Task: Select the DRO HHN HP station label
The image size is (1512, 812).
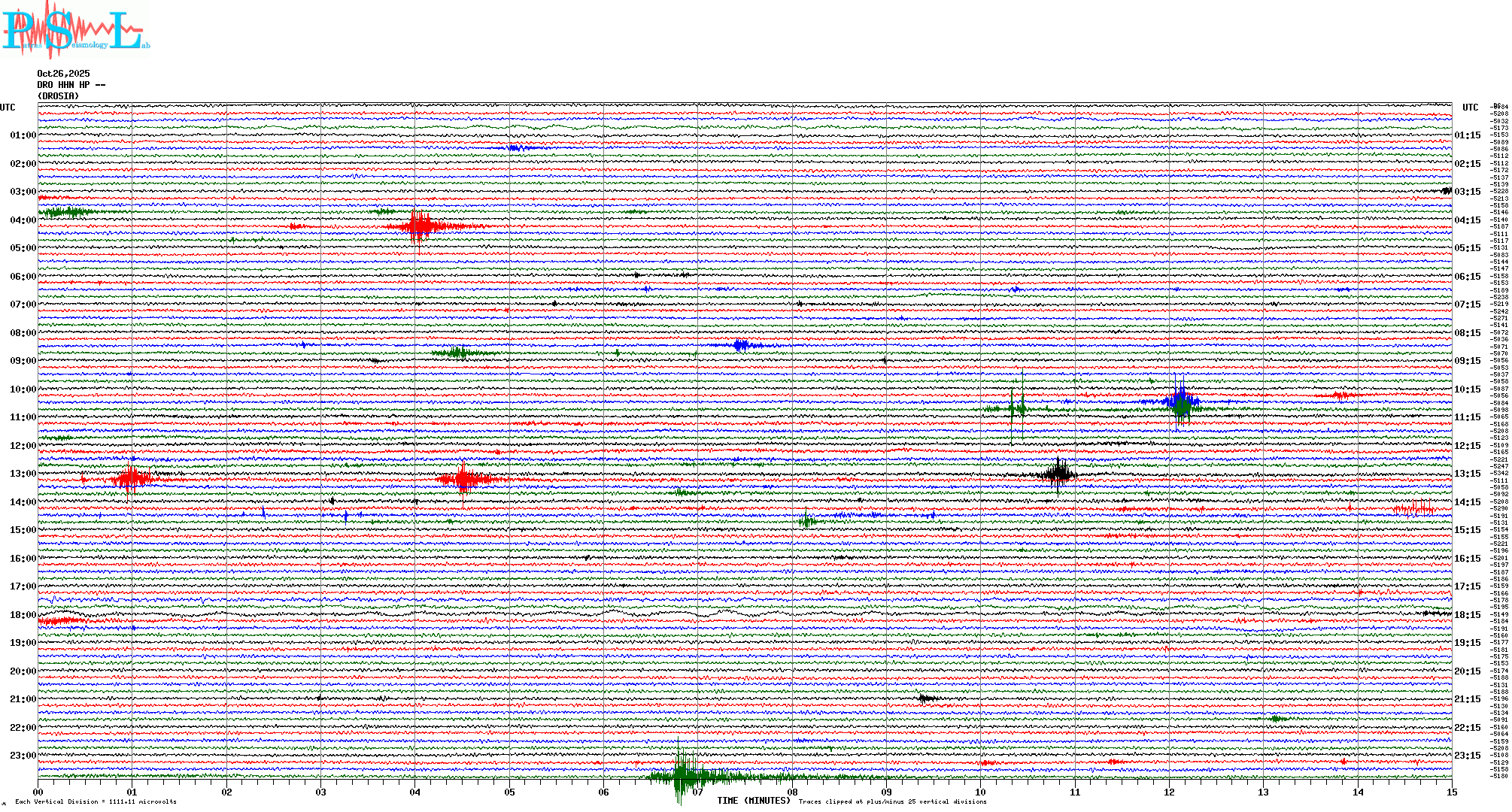Action: click(x=71, y=85)
